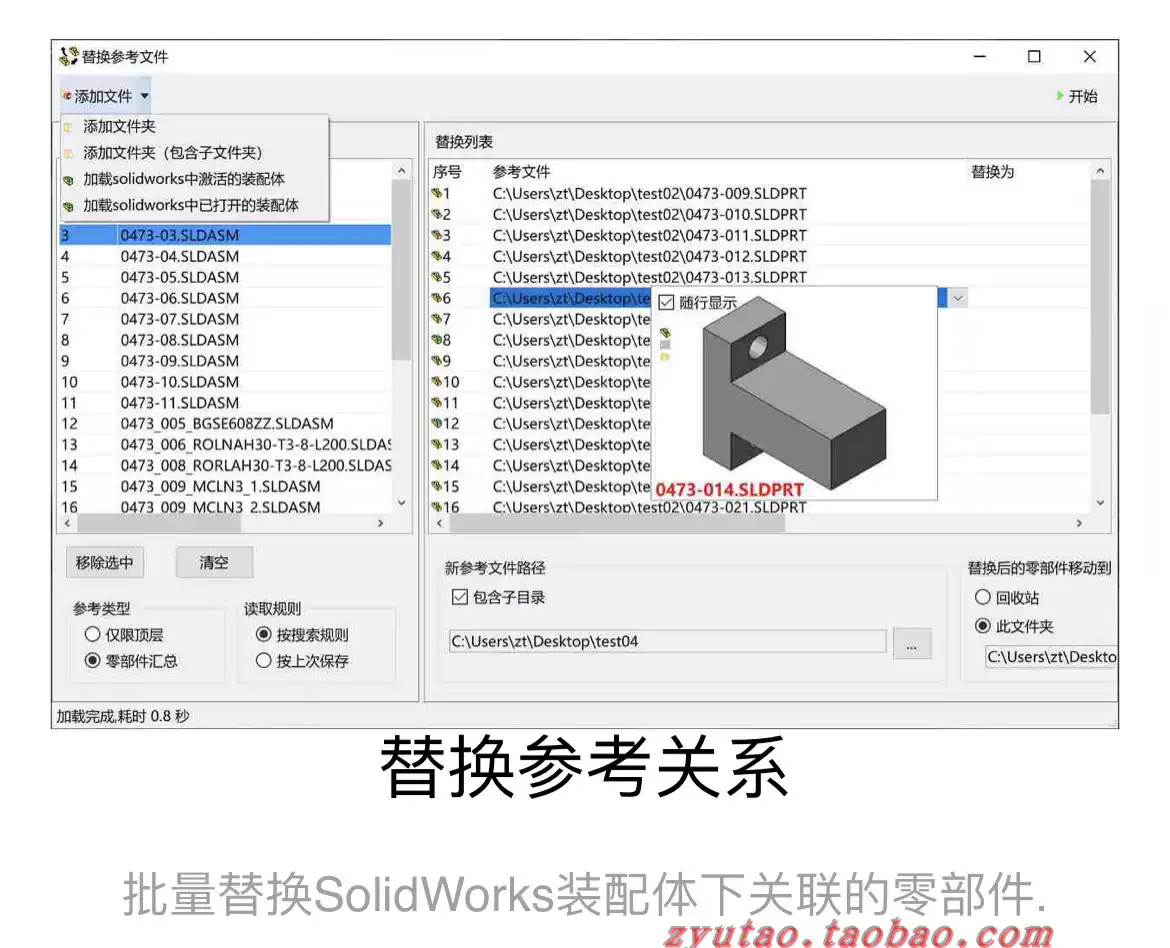Viewport: 1170px width, 948px height.
Task: Click the path input showing C:\Users\zt\Desktop\test04
Action: 660,642
